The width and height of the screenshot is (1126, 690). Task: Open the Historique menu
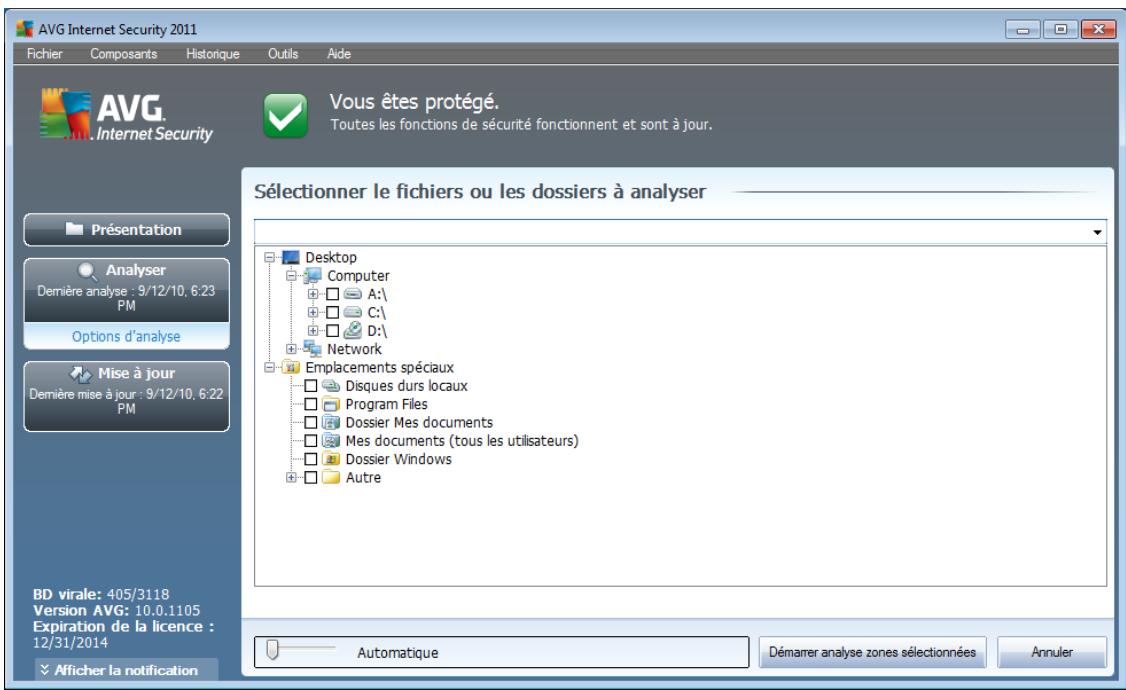tap(213, 54)
